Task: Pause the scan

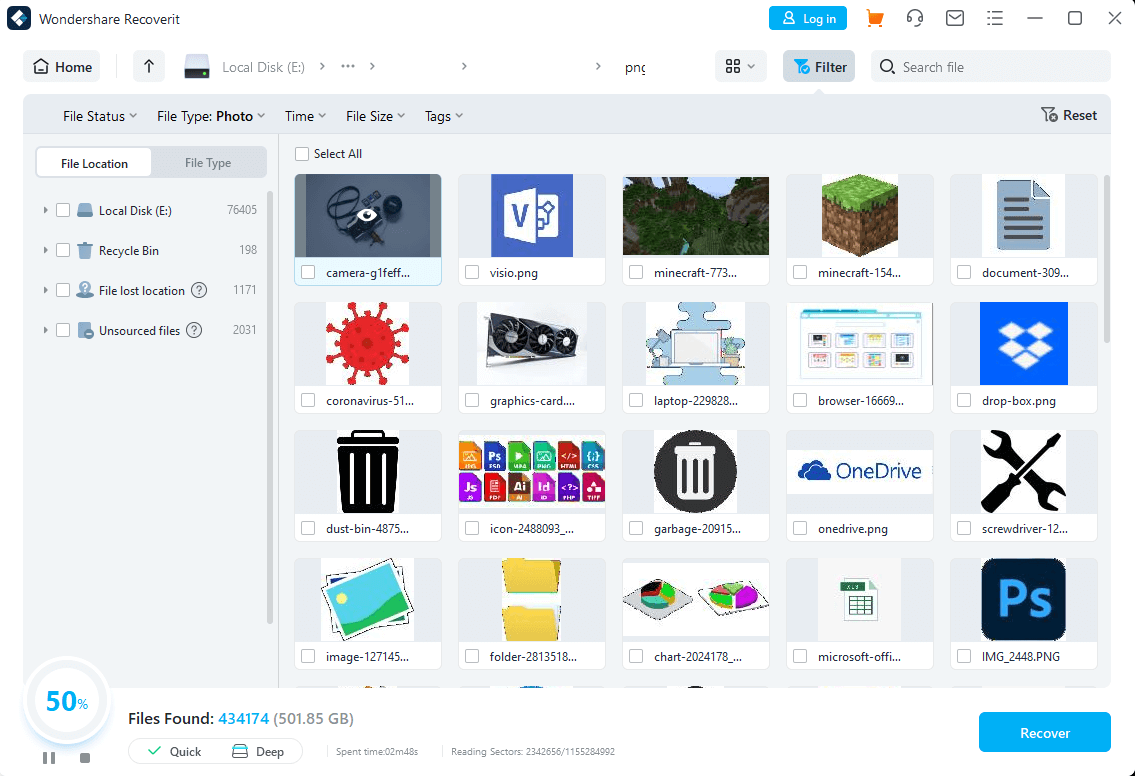Action: click(x=48, y=758)
